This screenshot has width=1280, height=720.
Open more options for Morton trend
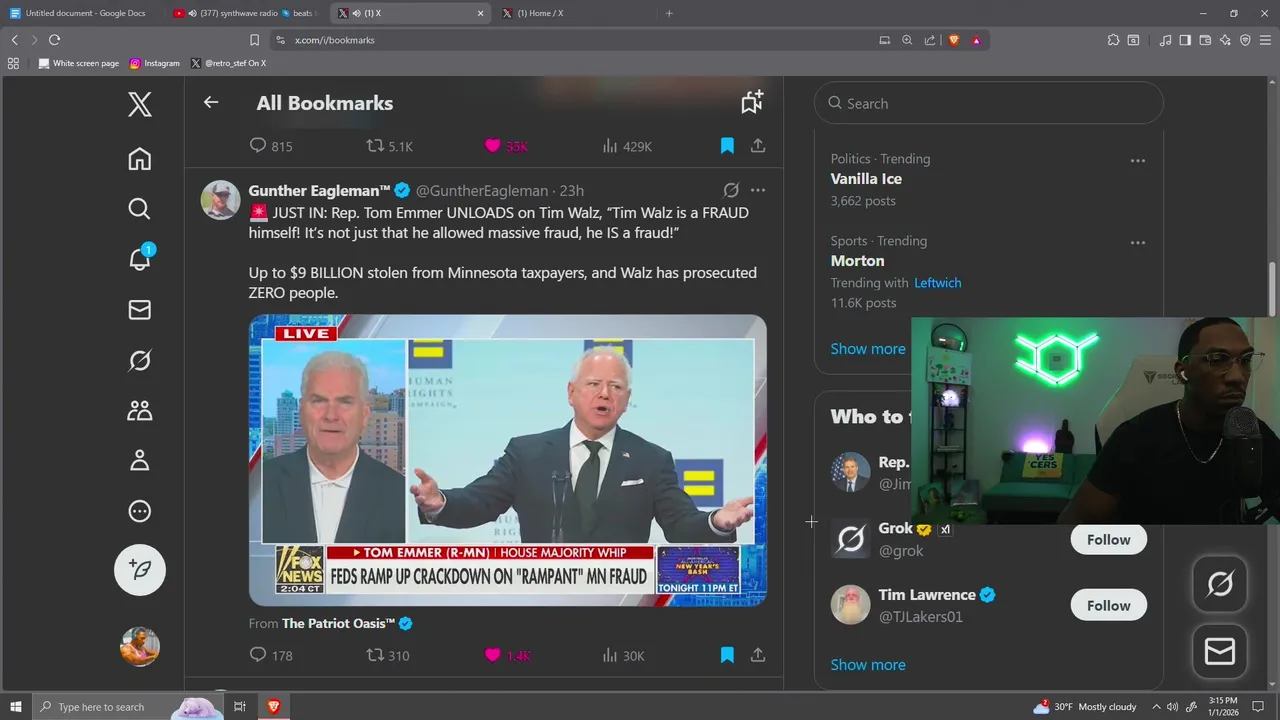tap(1137, 242)
